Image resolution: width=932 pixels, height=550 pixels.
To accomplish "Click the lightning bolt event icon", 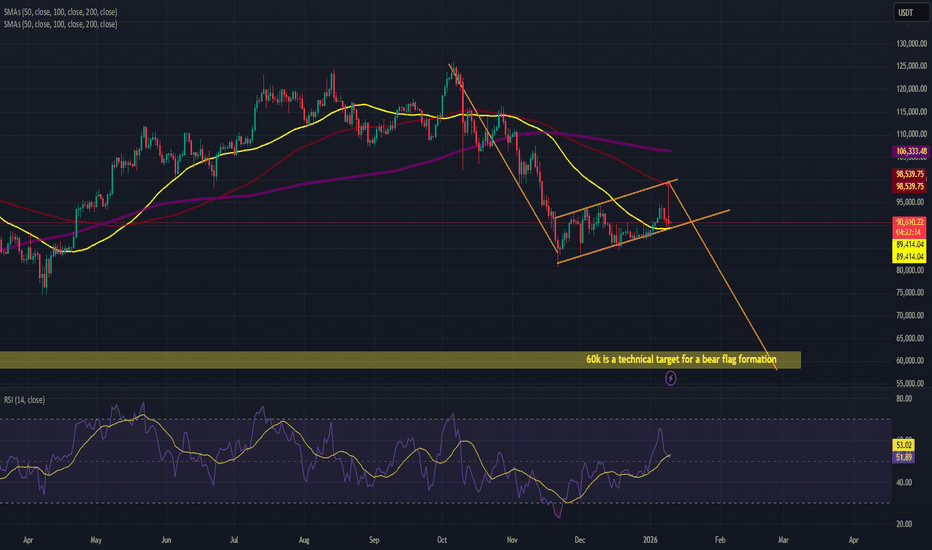I will tap(671, 379).
